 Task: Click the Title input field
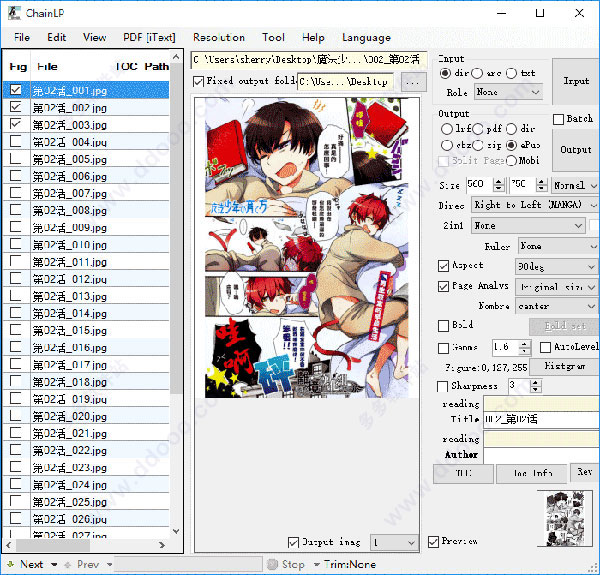click(541, 420)
